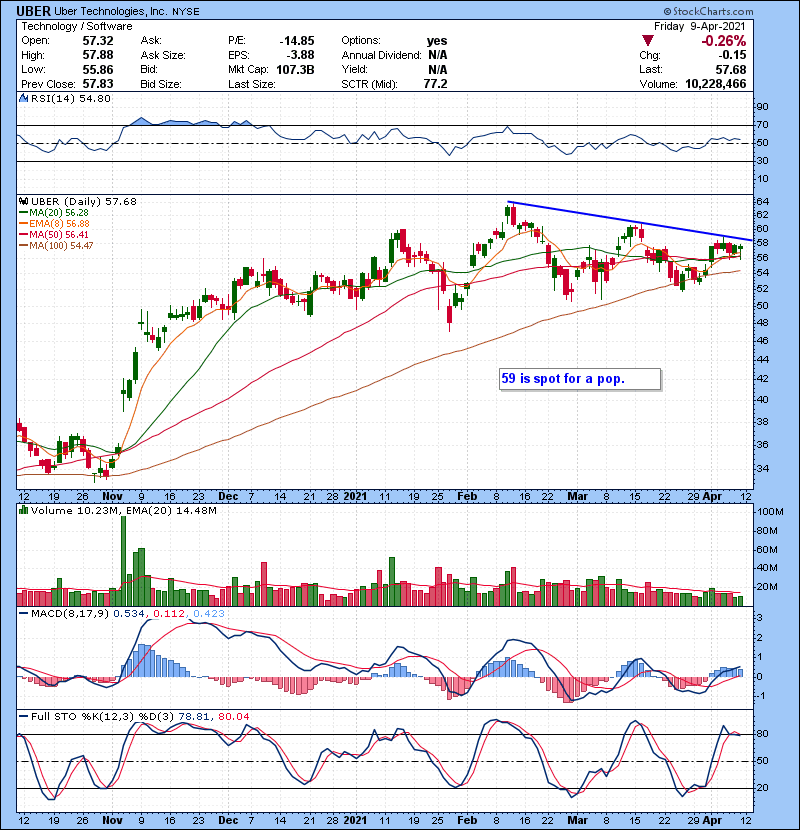Viewport: 800px width, 830px height.
Task: Click the volume bars icon beside Volume
Action: 23,510
